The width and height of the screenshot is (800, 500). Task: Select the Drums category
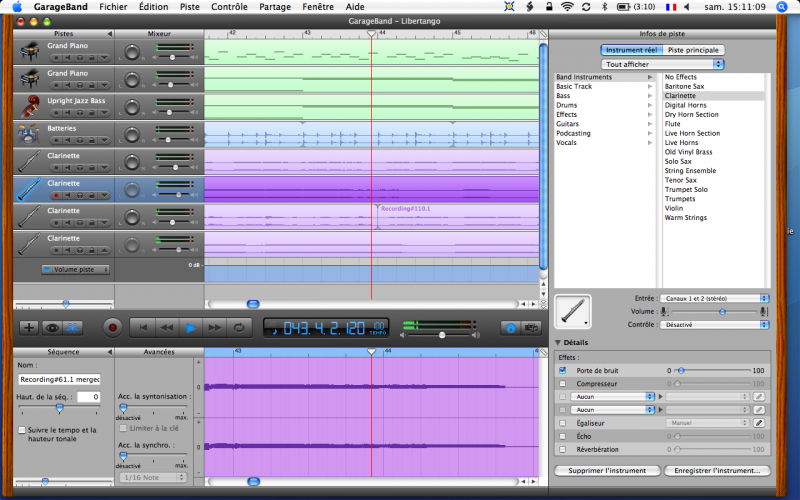click(x=566, y=105)
